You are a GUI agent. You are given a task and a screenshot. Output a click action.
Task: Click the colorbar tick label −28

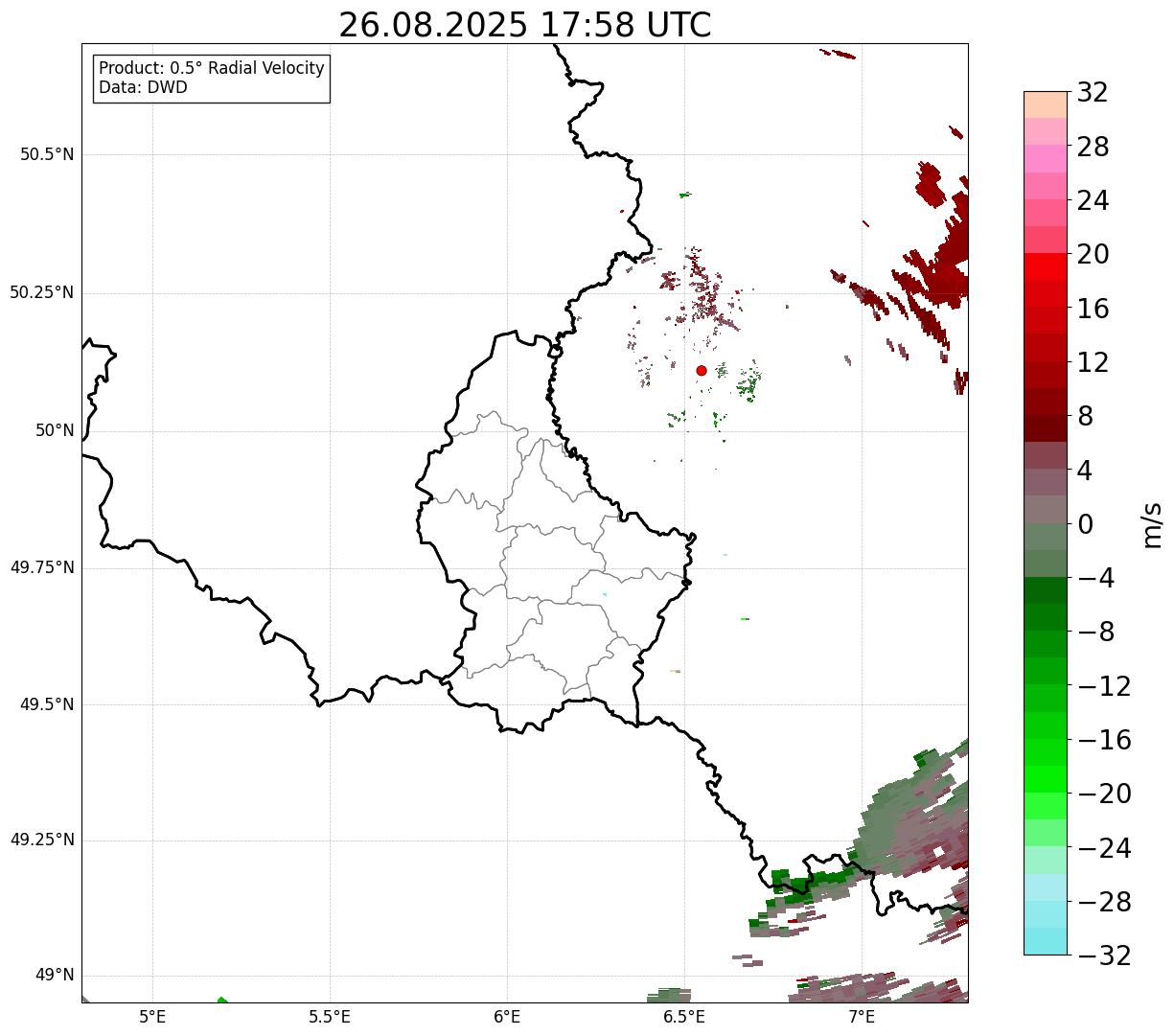coord(1104,902)
